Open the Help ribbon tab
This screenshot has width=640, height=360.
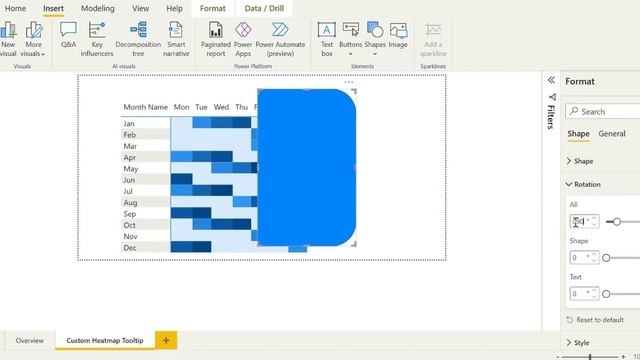[174, 8]
